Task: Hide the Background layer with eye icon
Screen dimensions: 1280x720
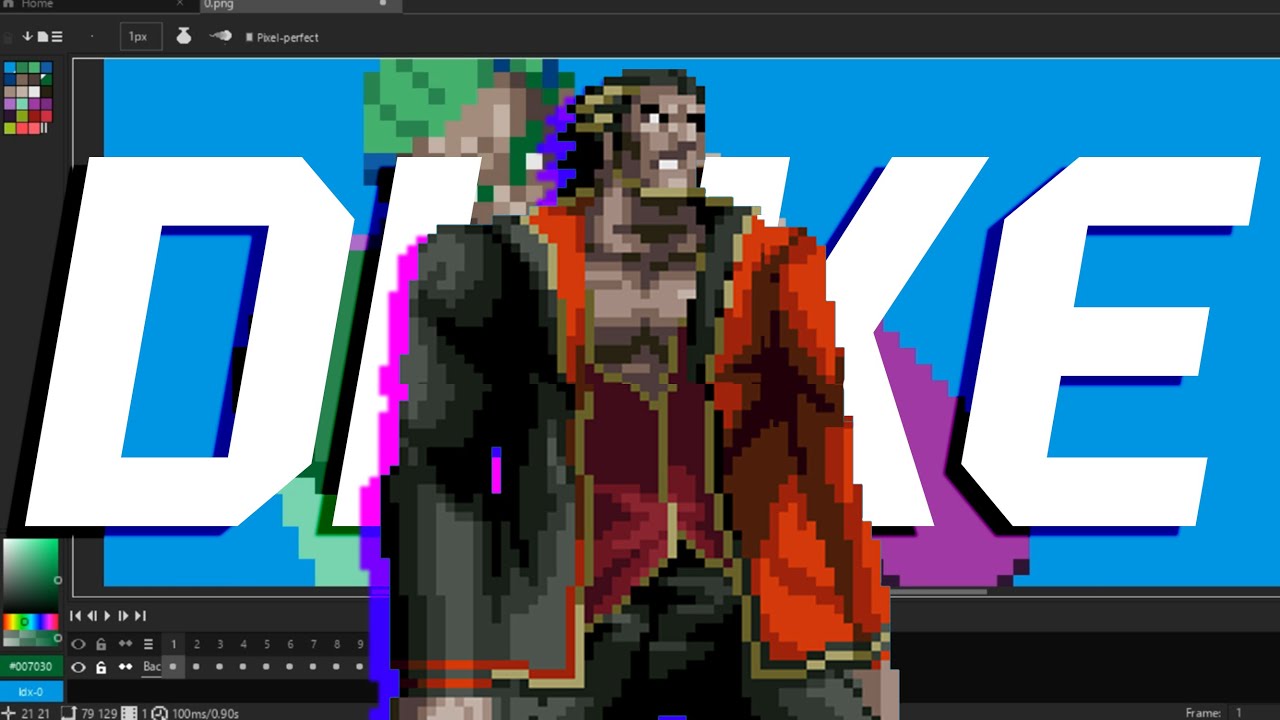Action: 78,667
